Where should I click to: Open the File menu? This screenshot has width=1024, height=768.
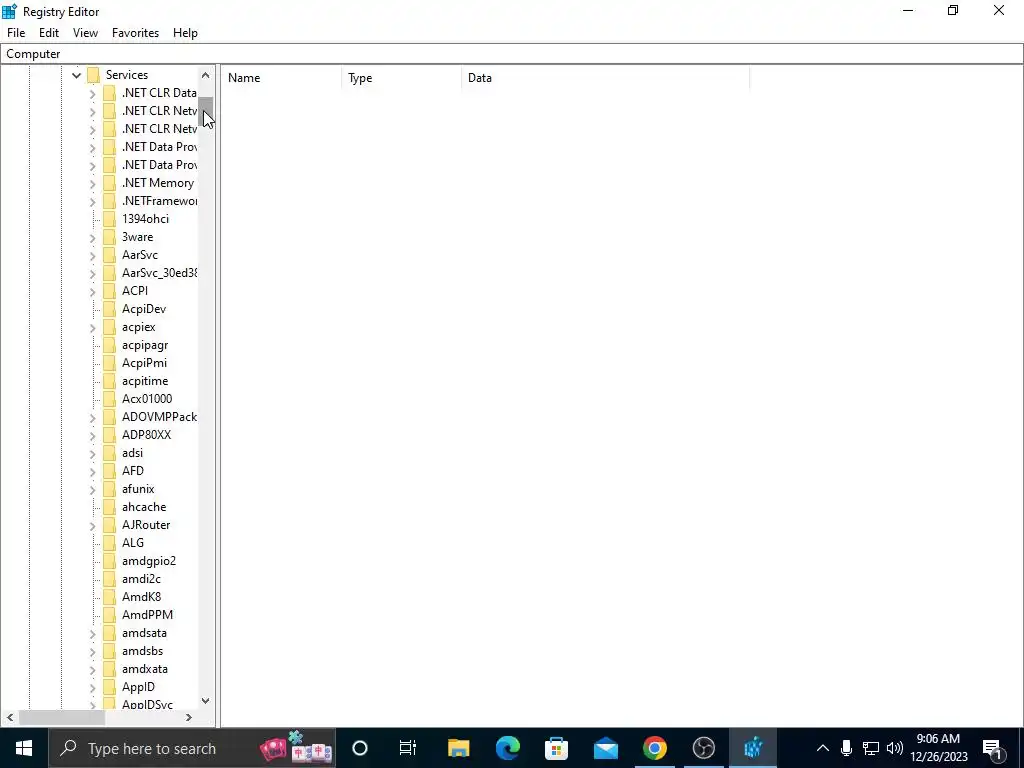tap(16, 33)
